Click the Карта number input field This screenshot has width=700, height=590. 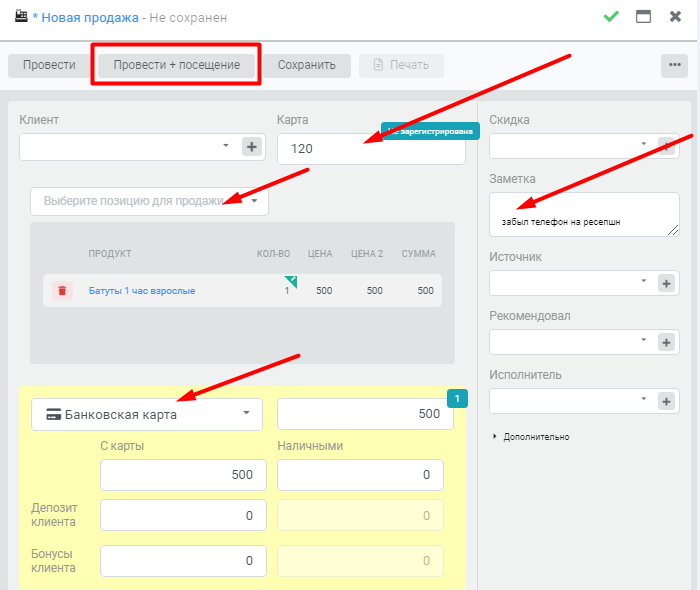371,149
